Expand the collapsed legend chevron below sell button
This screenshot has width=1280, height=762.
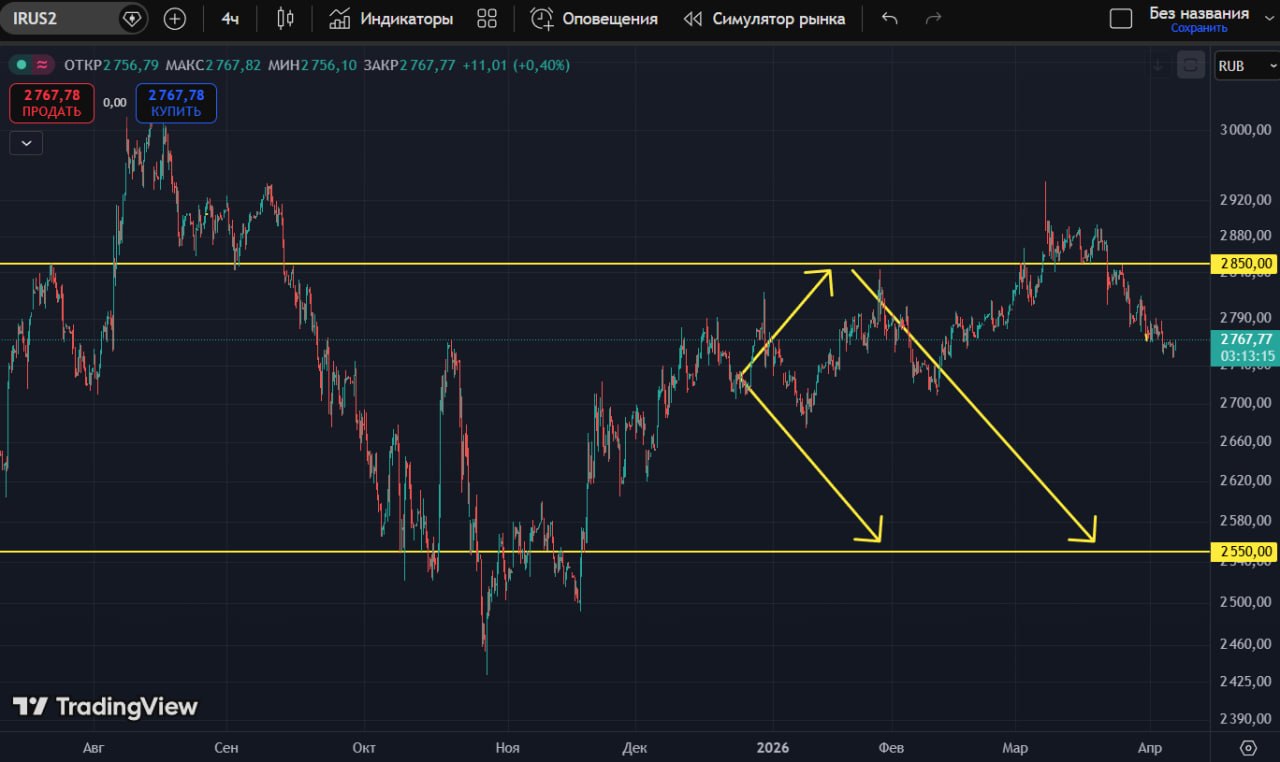click(26, 143)
